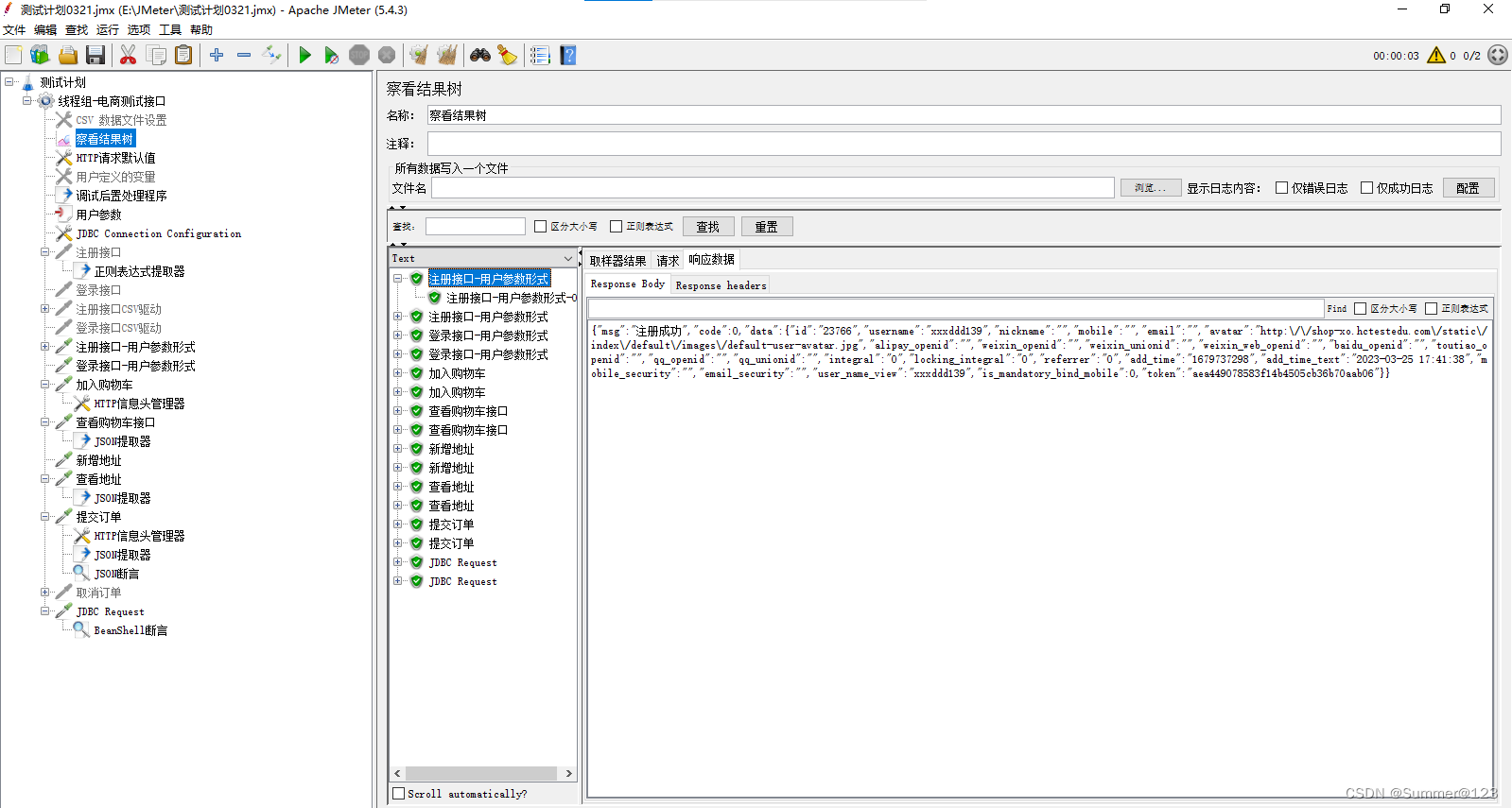Click the warning triangle log icon

tap(1436, 56)
